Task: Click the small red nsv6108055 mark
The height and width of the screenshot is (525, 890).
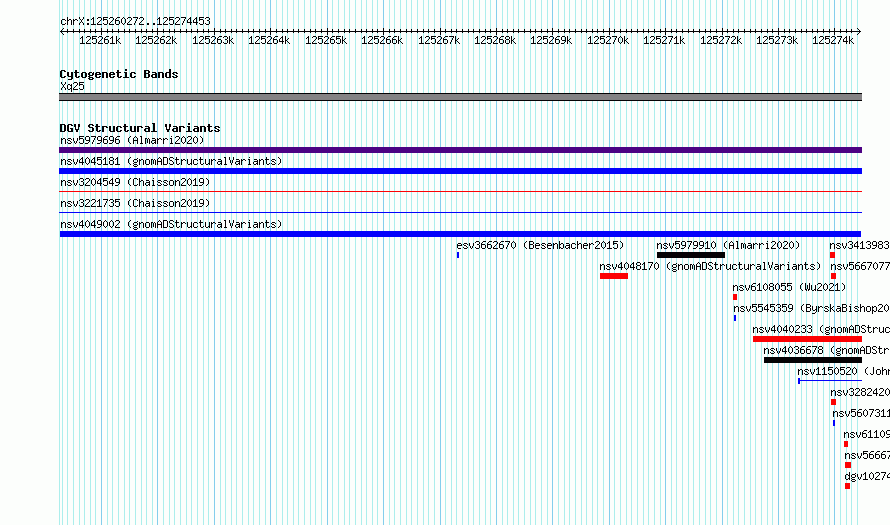Action: (735, 297)
